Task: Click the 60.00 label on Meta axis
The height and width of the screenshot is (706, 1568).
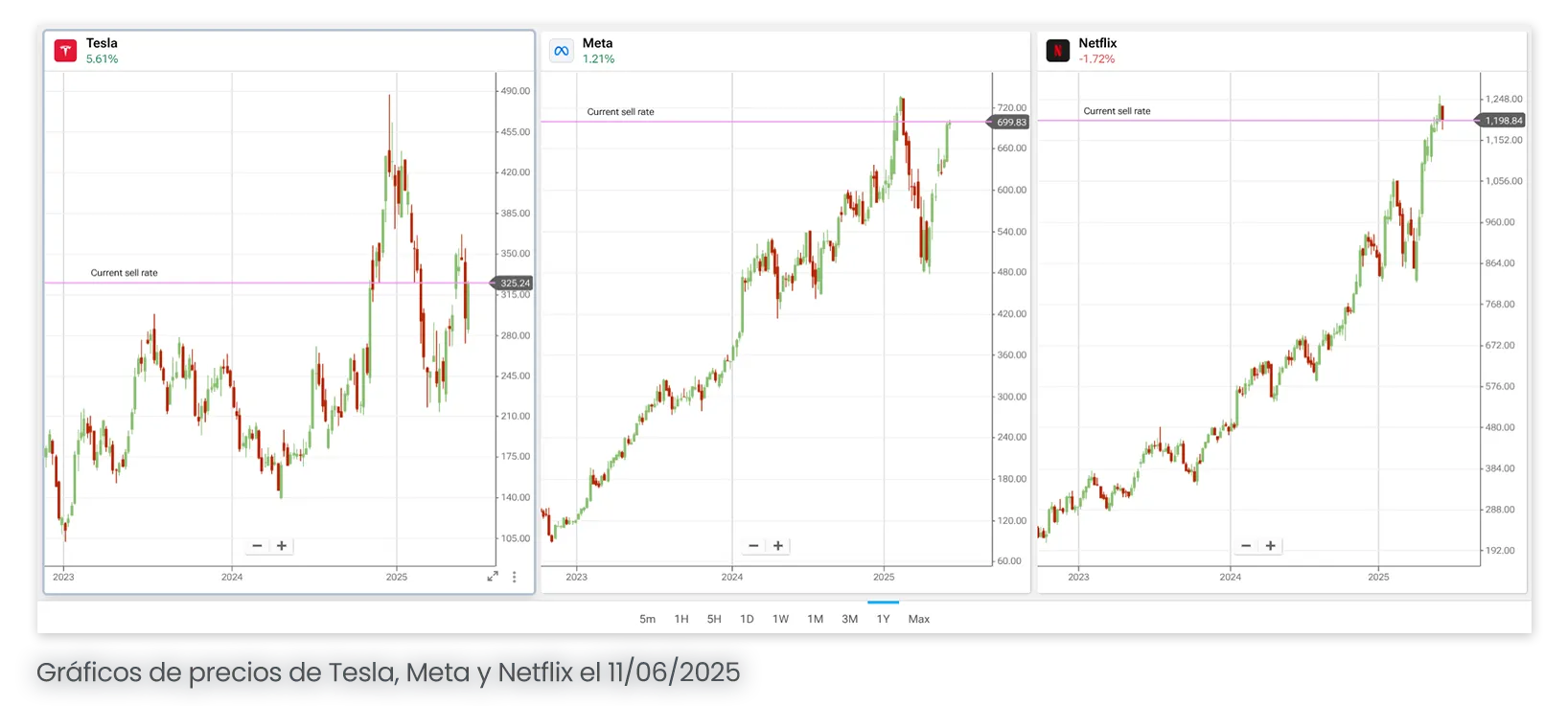Action: click(1009, 561)
